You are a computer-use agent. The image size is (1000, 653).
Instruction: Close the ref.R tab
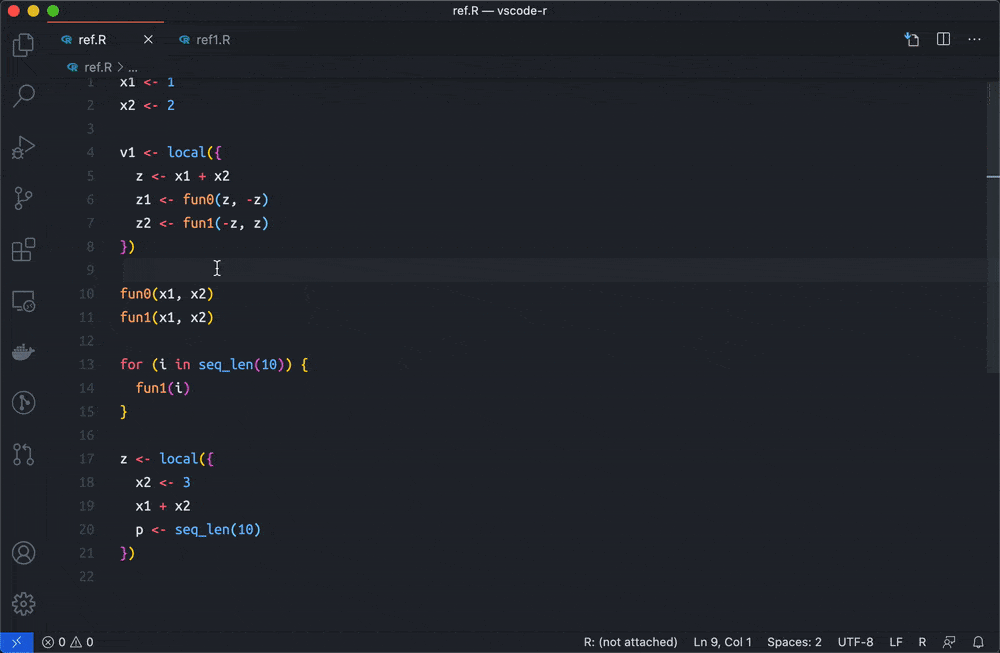tap(148, 40)
